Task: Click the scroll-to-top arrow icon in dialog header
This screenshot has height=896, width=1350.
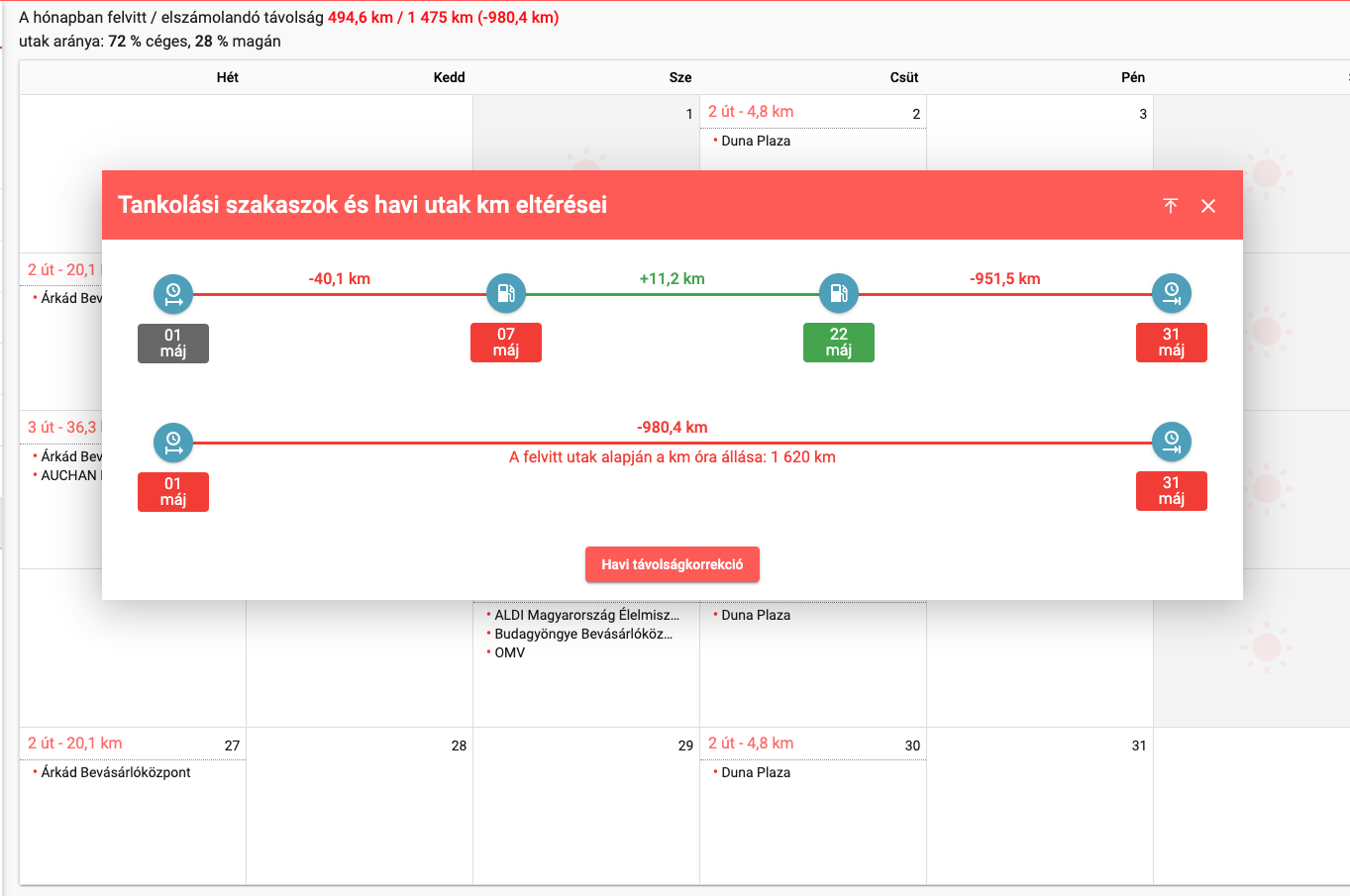Action: click(x=1171, y=206)
